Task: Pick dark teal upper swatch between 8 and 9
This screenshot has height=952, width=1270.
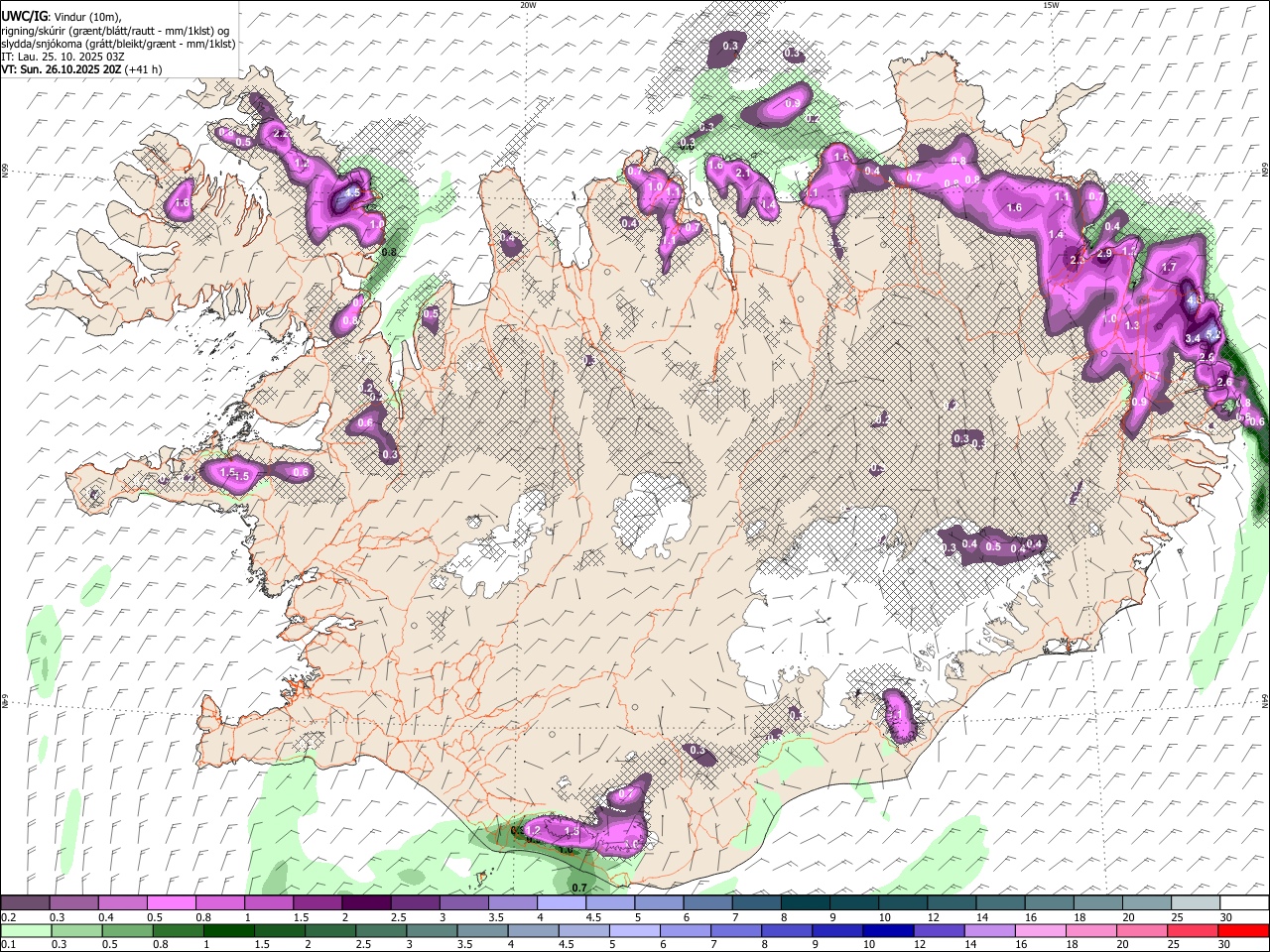Action: 806,903
